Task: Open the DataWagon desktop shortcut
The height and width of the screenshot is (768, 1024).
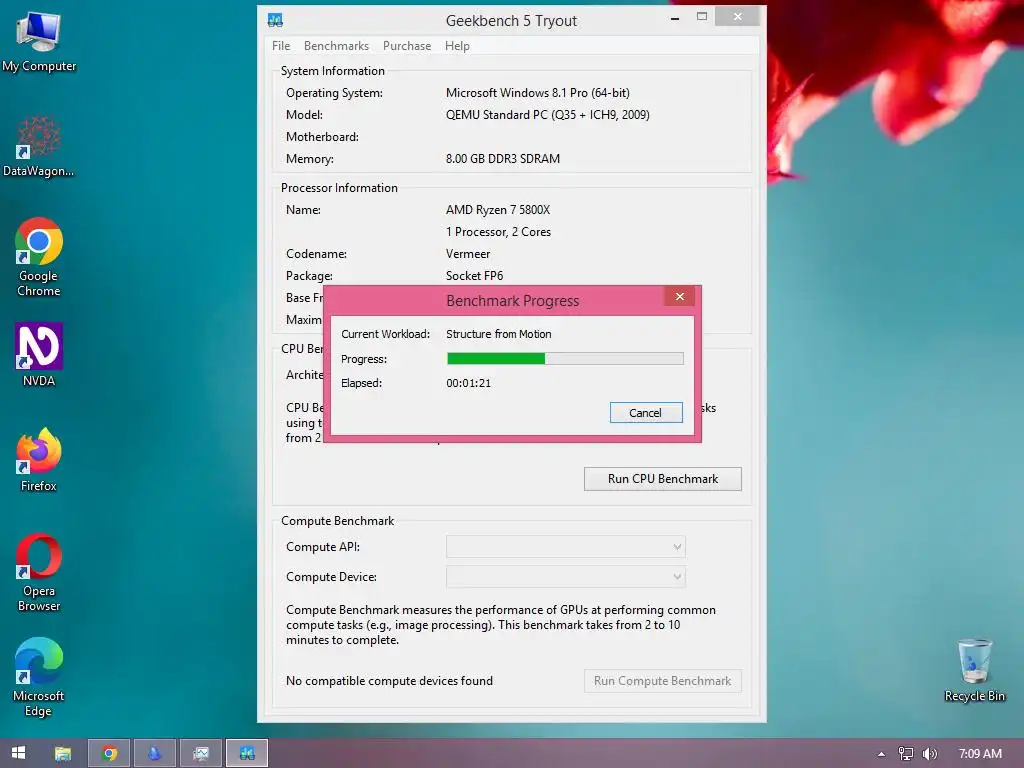Action: tap(39, 146)
